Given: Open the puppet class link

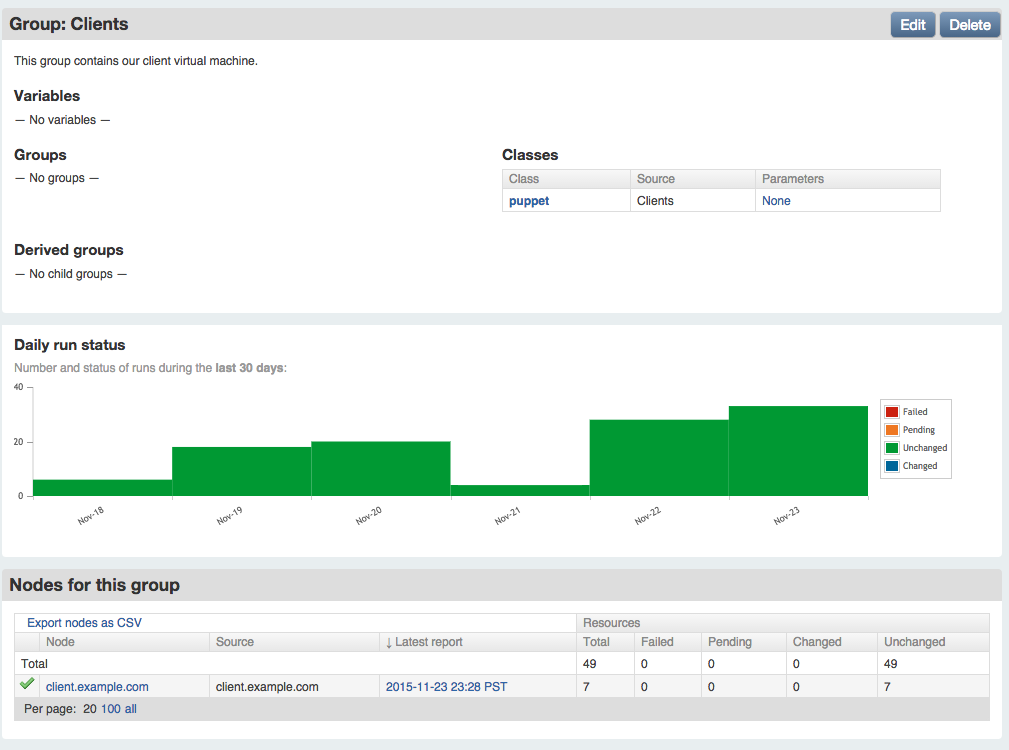Looking at the screenshot, I should 529,201.
